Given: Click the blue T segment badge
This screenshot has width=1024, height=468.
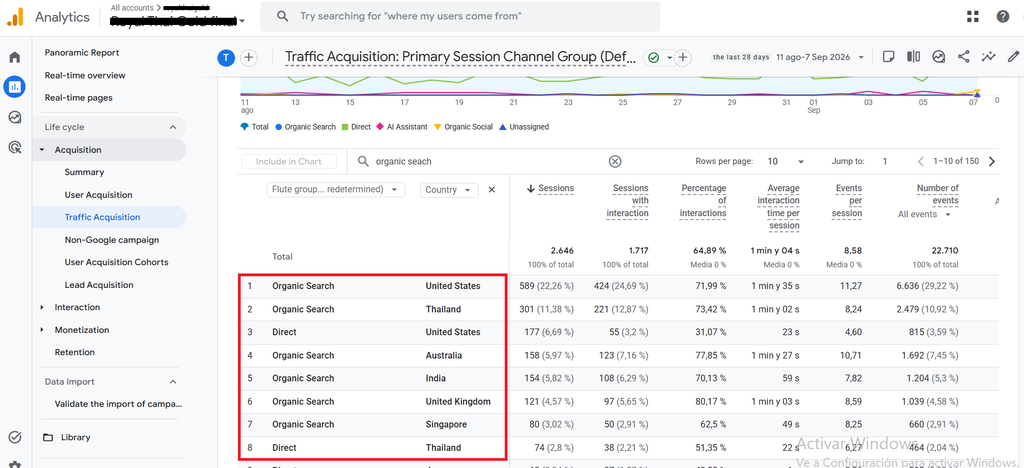Looking at the screenshot, I should coord(225,57).
